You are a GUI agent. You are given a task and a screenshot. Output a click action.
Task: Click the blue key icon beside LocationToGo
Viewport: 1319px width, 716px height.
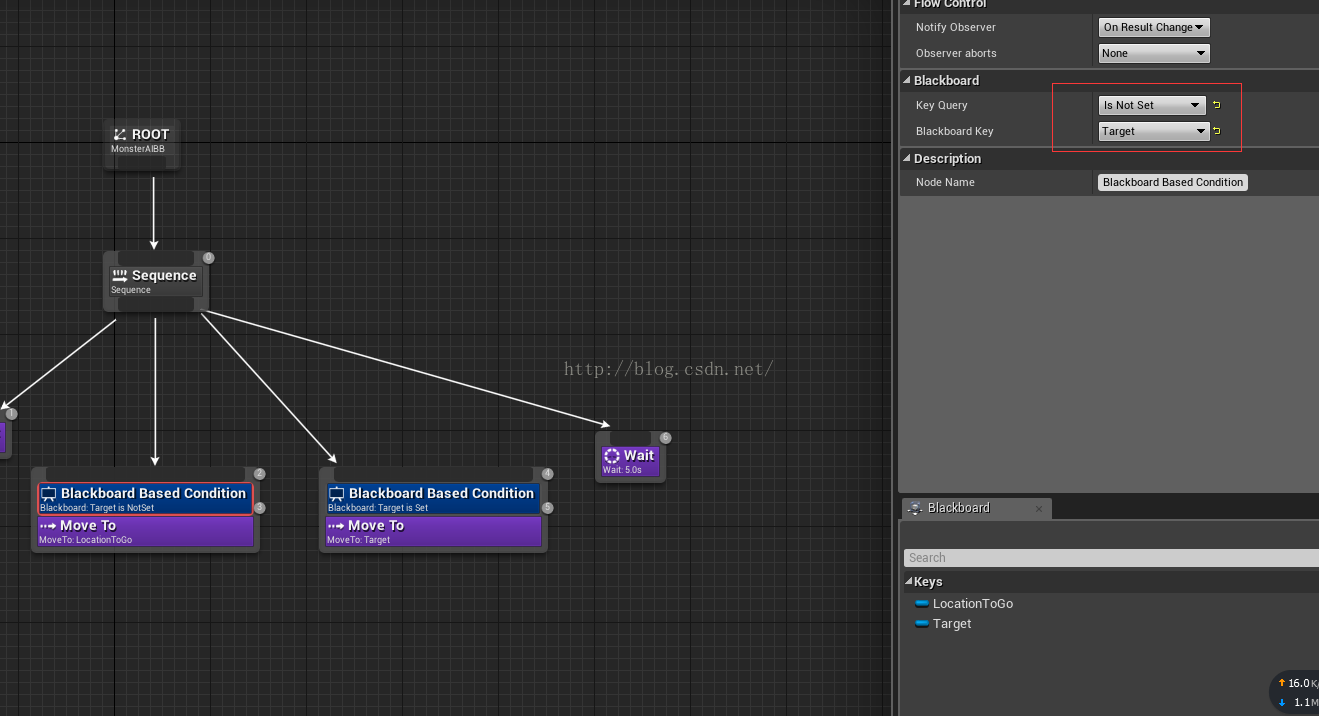point(922,603)
